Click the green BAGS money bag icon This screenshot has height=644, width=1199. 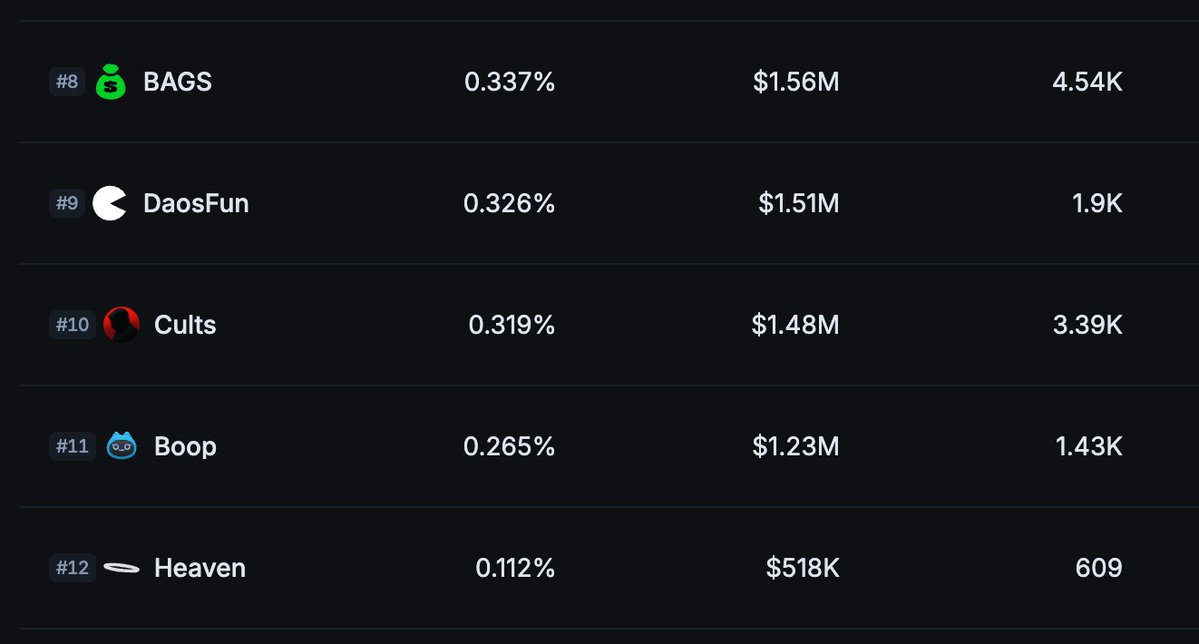point(111,82)
